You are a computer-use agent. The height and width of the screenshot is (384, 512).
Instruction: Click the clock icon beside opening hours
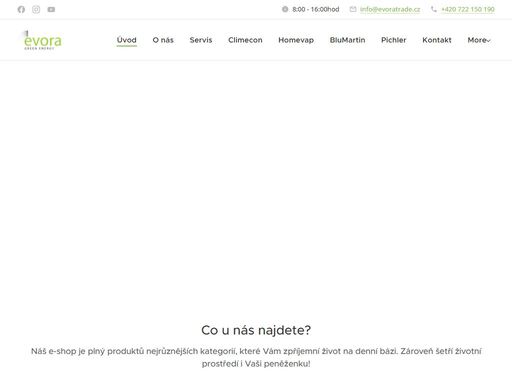[x=285, y=9]
